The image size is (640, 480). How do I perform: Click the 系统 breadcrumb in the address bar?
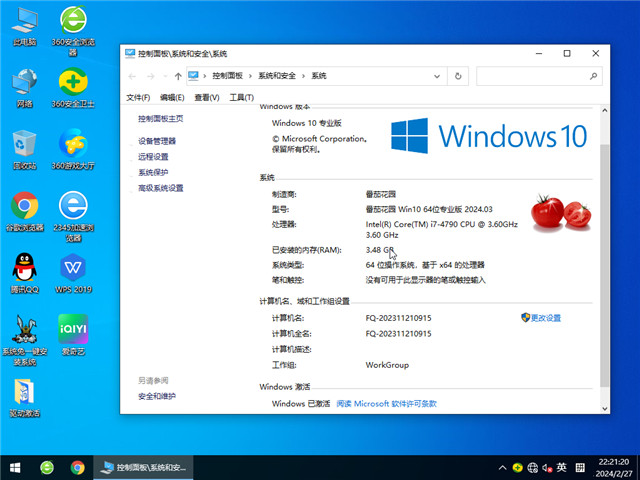(319, 76)
